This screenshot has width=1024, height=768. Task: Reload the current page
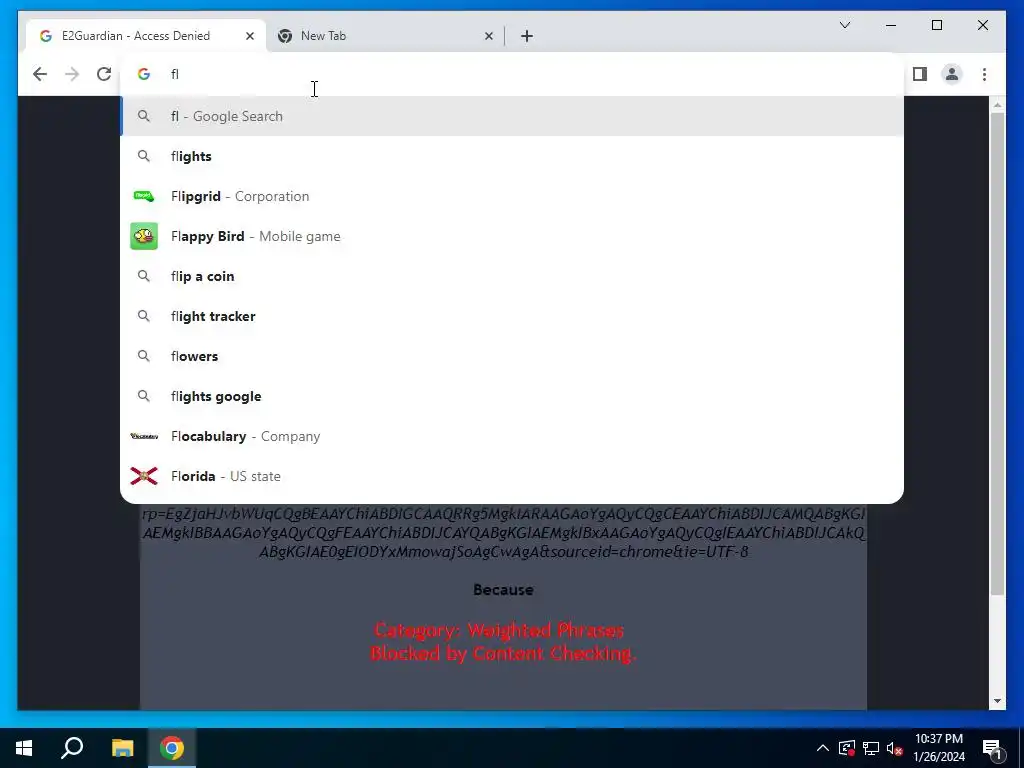(104, 74)
